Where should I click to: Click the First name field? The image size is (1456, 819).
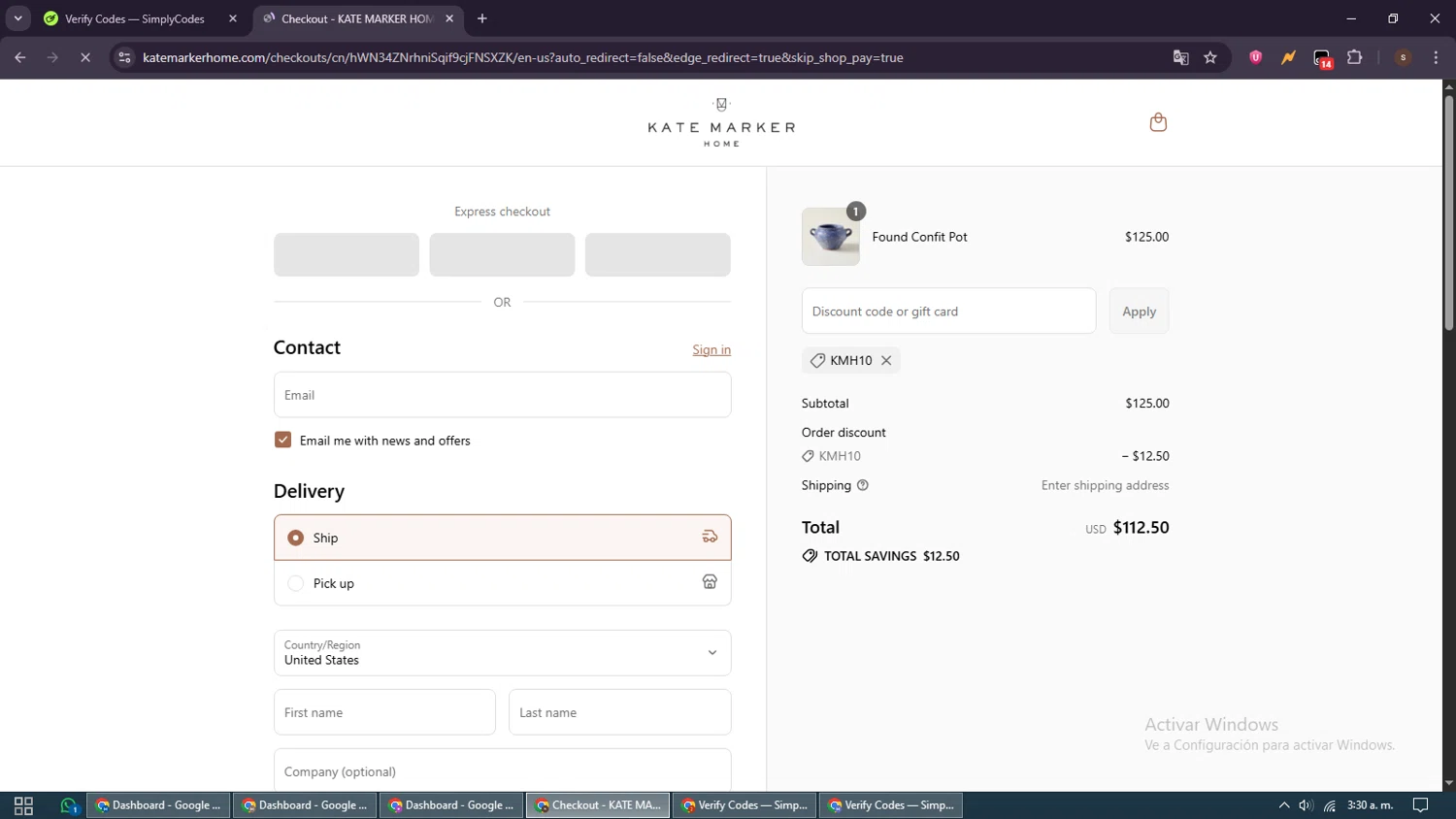[x=384, y=712]
